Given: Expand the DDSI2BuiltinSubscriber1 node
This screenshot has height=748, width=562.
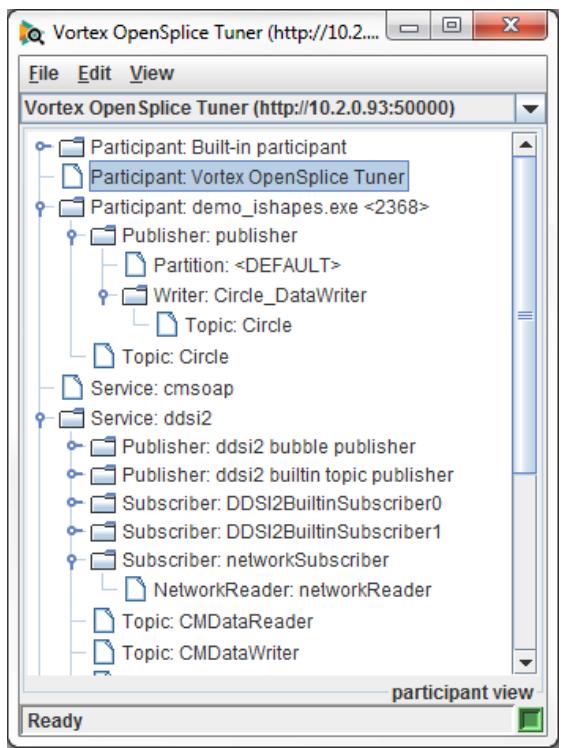Looking at the screenshot, I should coord(74,530).
